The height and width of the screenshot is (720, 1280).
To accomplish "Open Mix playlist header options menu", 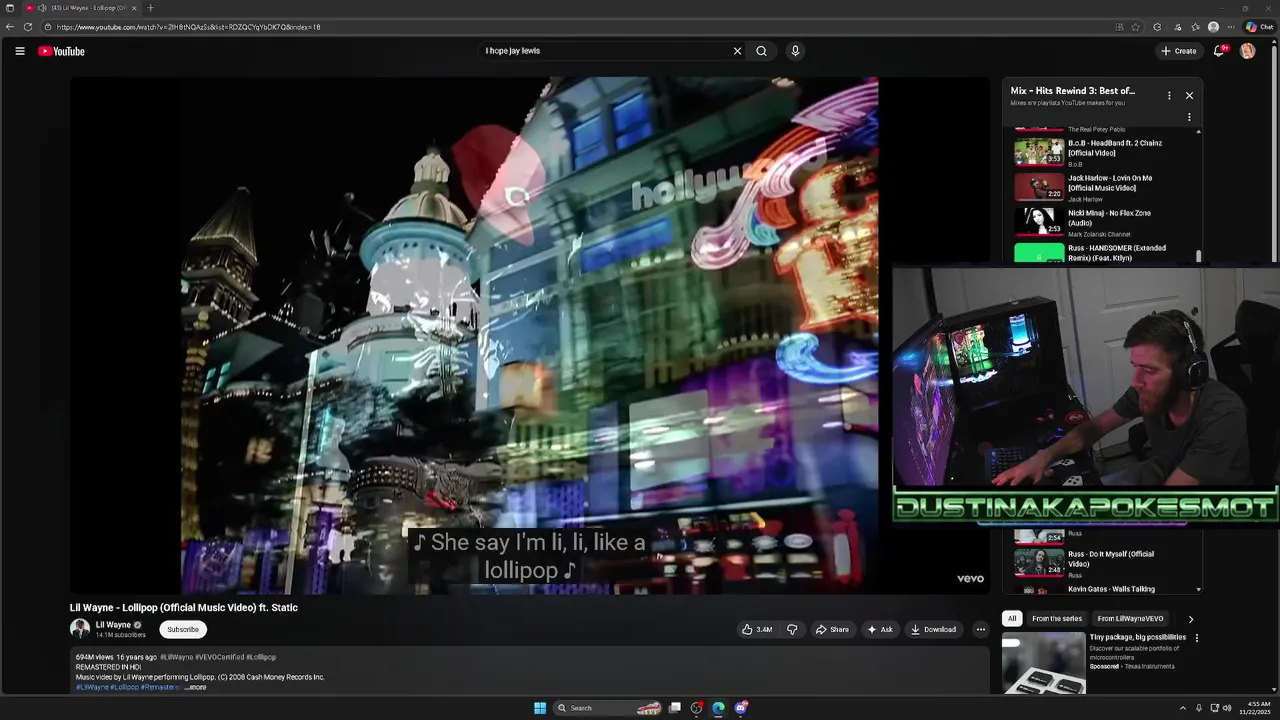I will coord(1169,95).
